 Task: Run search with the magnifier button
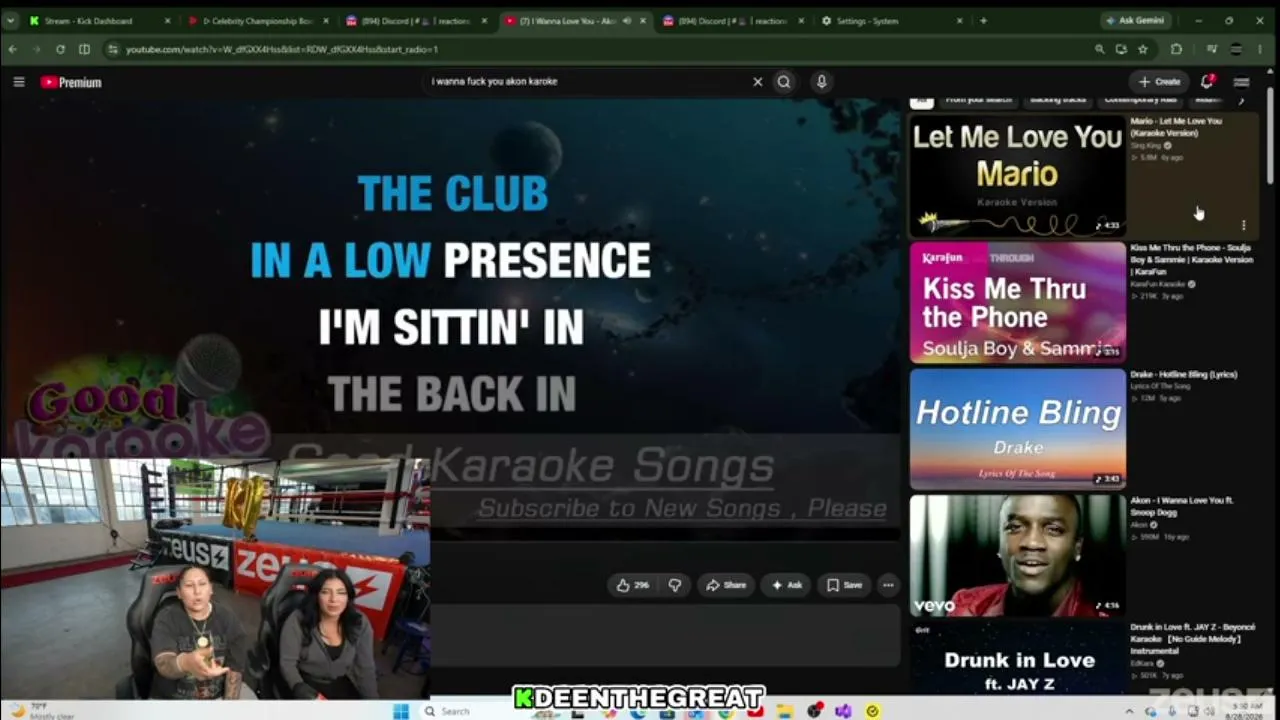(784, 82)
